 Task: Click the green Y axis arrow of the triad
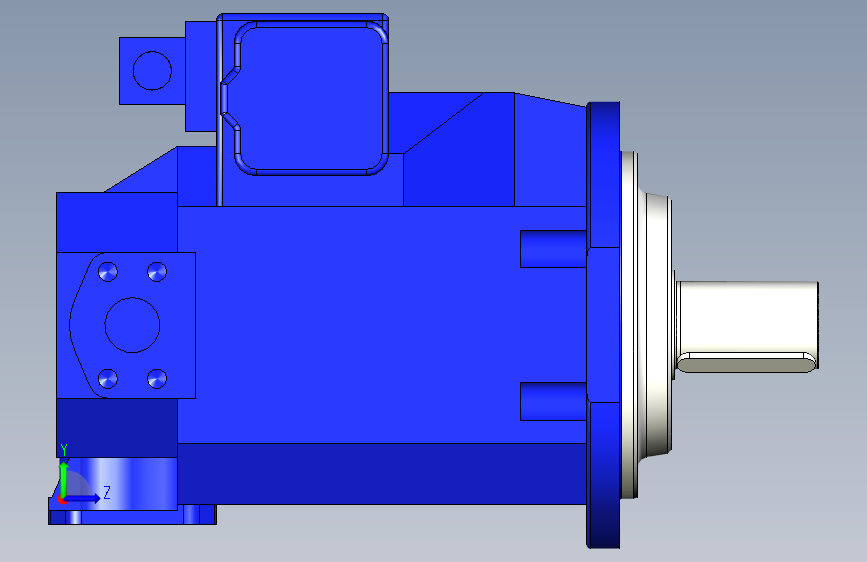pyautogui.click(x=64, y=480)
